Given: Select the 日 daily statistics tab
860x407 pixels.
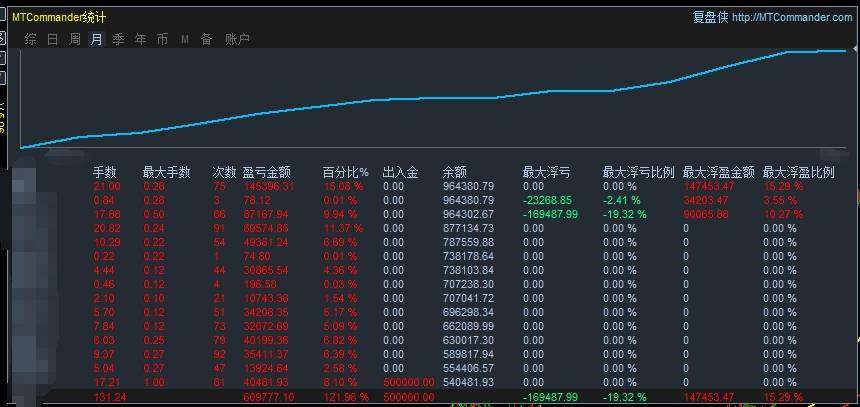Looking at the screenshot, I should pos(52,40).
